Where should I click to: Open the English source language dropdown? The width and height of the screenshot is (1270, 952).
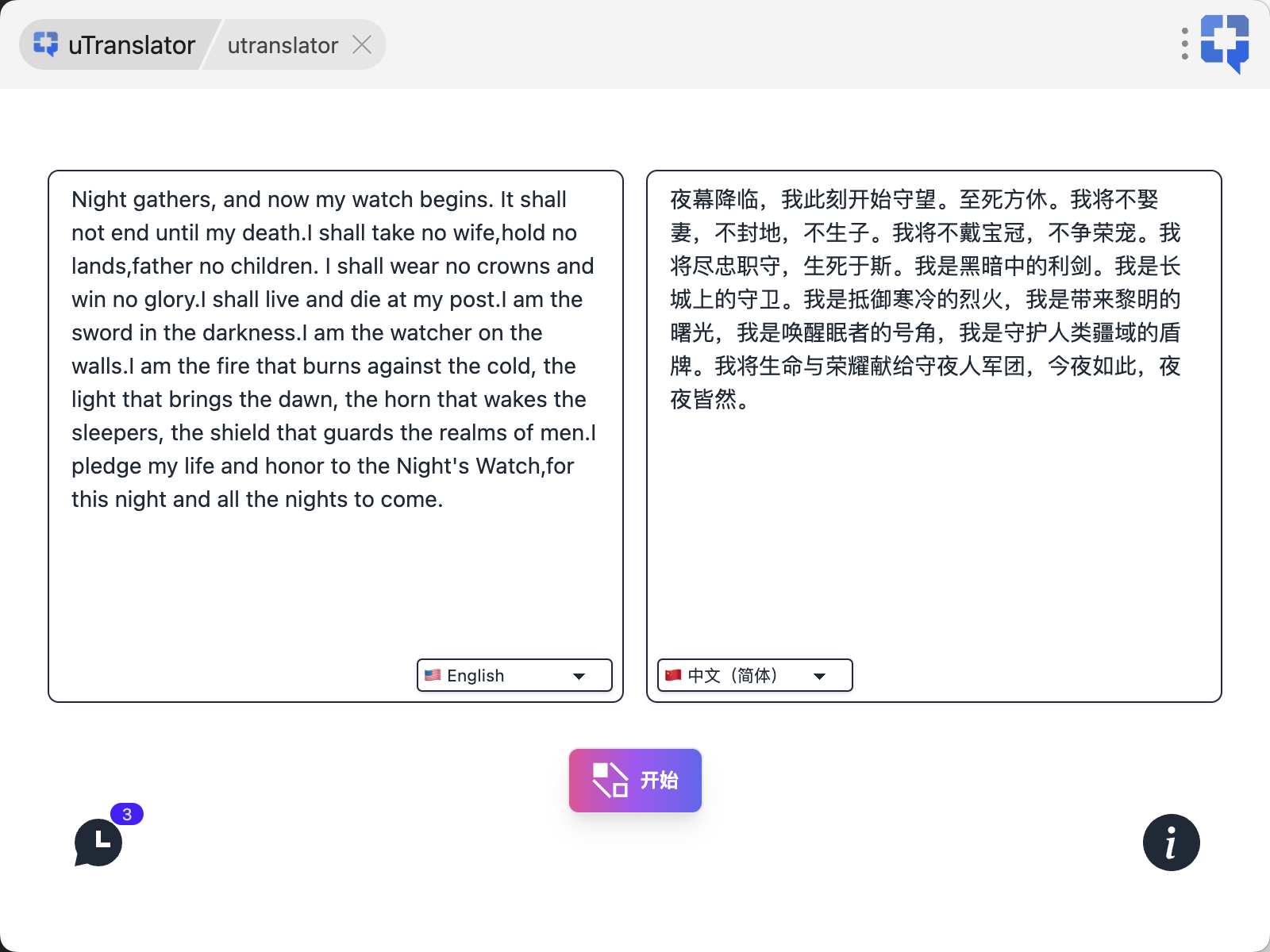coord(514,675)
